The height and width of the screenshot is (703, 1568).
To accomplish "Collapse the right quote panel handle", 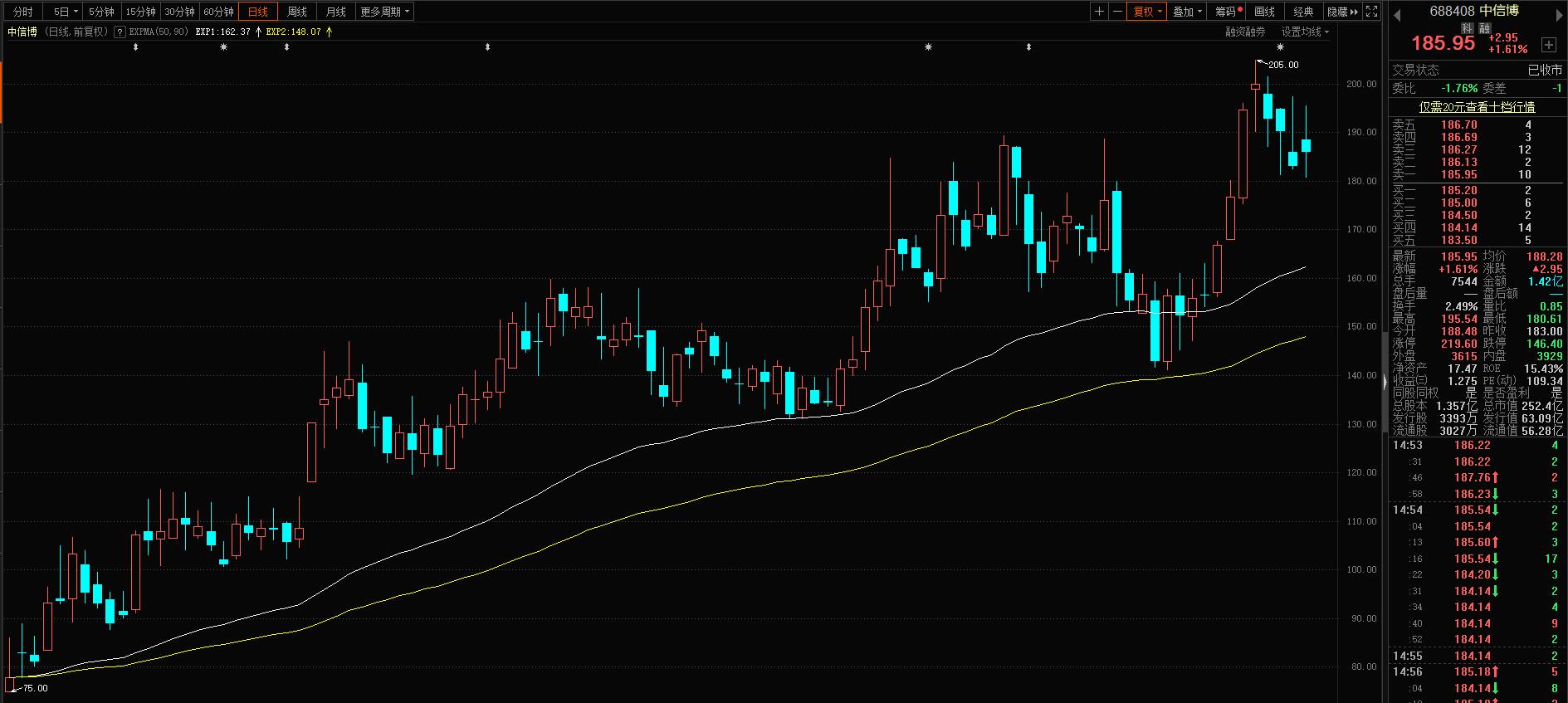I will pyautogui.click(x=1385, y=382).
